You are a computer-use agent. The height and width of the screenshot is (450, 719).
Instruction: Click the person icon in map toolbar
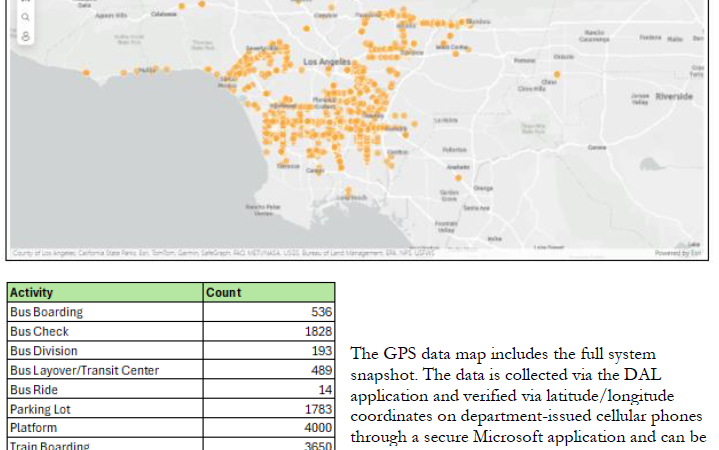click(25, 36)
